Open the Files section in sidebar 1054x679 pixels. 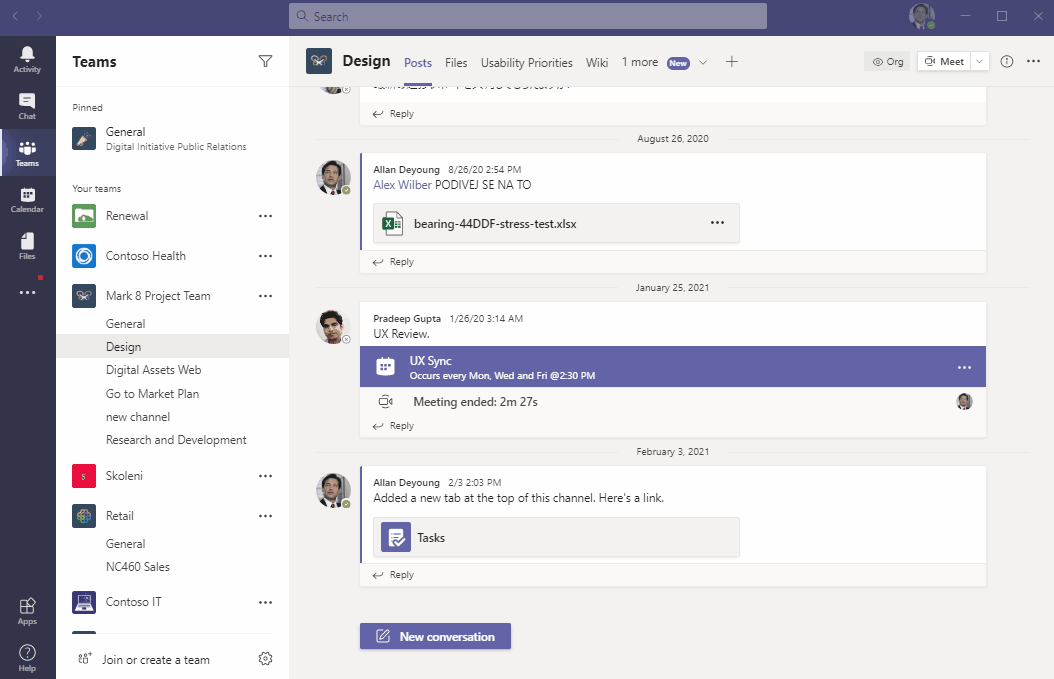pyautogui.click(x=27, y=247)
